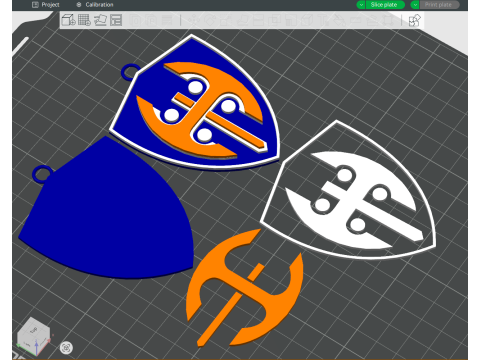Click the Add plate icon
The width and height of the screenshot is (480, 360).
pyautogui.click(x=84, y=20)
